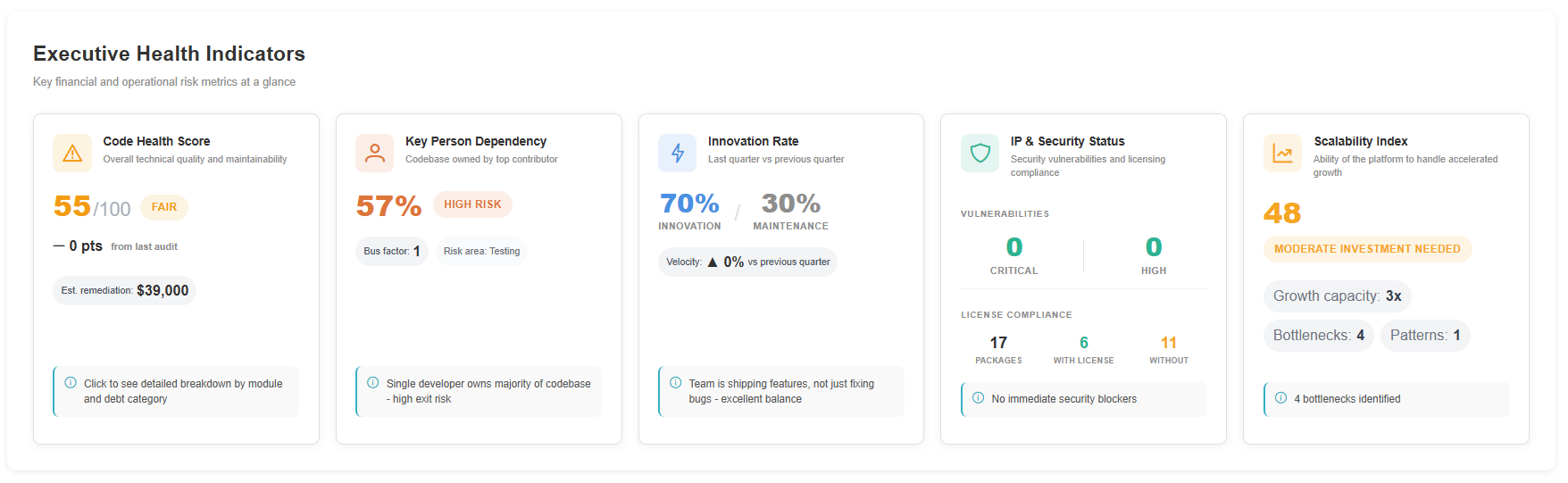Click the Key Person Dependency user icon

[375, 154]
